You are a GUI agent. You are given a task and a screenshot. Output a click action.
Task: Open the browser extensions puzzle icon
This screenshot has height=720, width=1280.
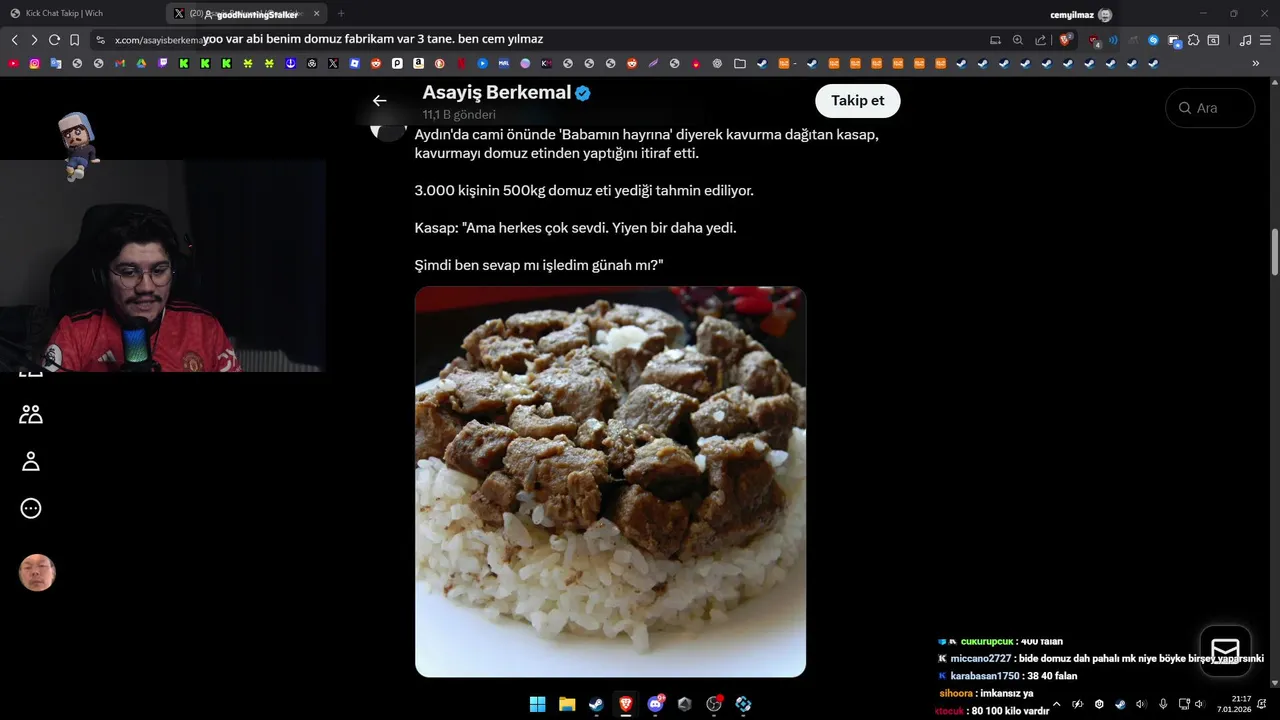[x=1194, y=40]
